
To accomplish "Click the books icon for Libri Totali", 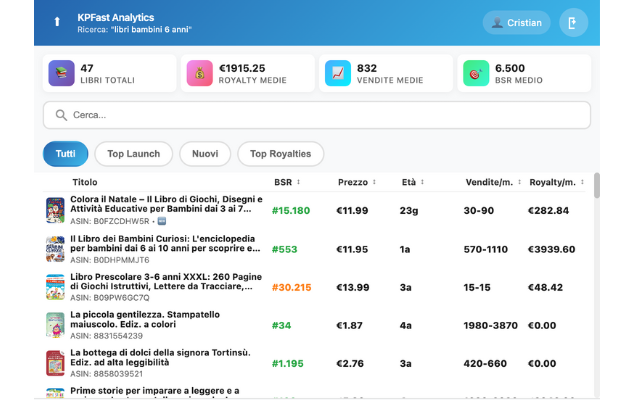I will click(61, 73).
